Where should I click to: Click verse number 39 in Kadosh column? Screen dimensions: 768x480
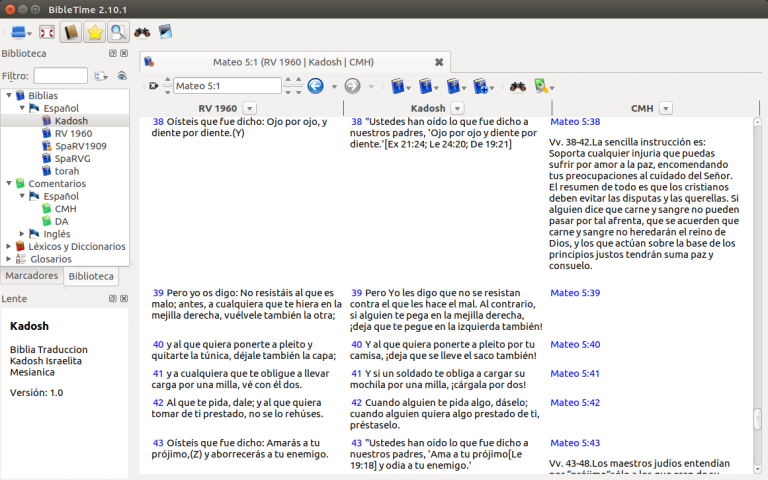point(357,293)
